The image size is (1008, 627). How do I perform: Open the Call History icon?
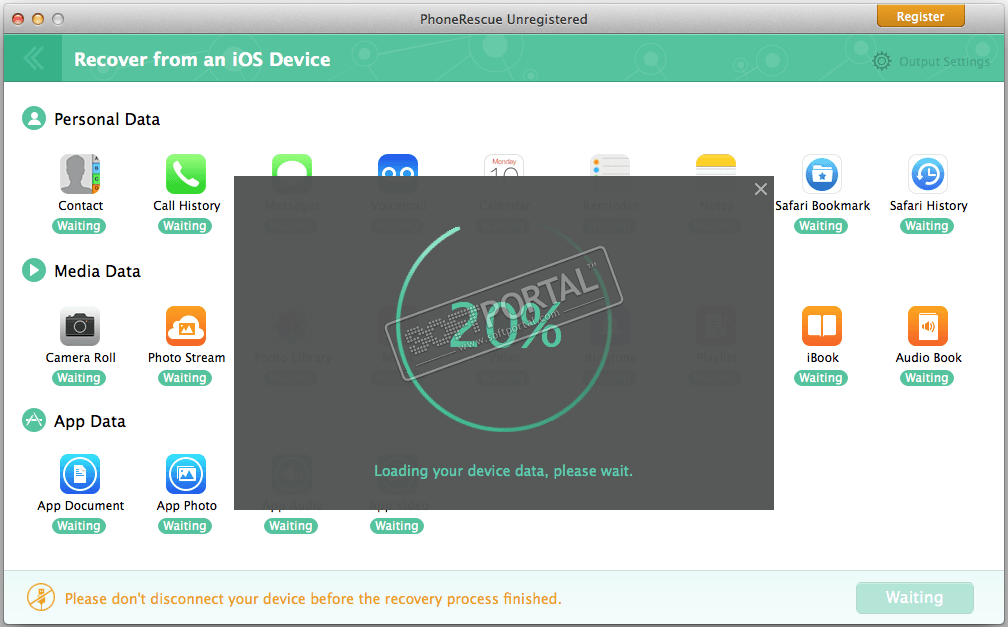pos(186,174)
